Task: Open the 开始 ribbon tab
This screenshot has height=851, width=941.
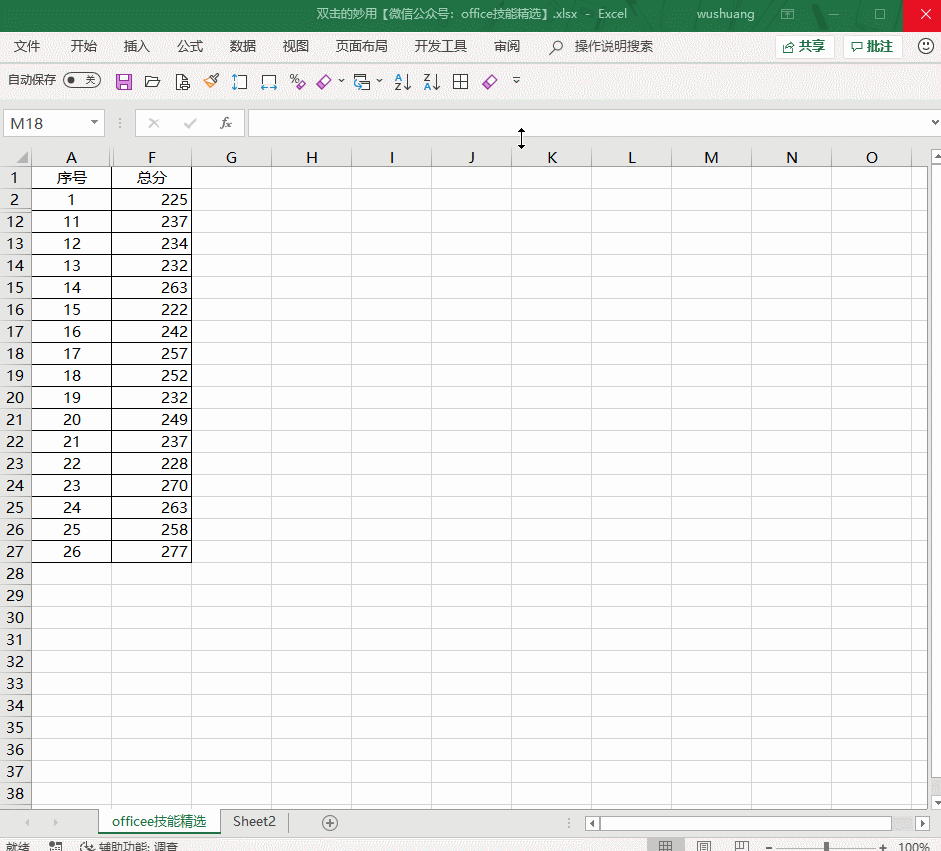Action: pyautogui.click(x=83, y=46)
